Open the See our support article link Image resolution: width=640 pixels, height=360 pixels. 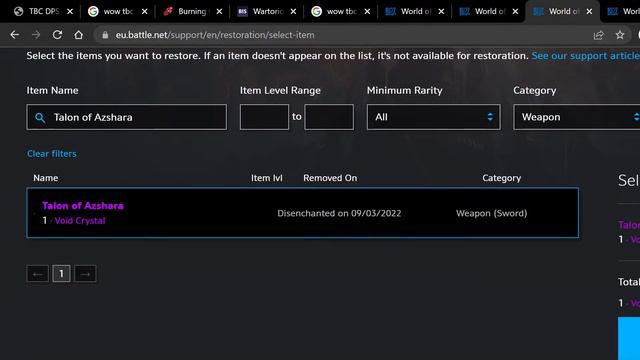pyautogui.click(x=585, y=56)
